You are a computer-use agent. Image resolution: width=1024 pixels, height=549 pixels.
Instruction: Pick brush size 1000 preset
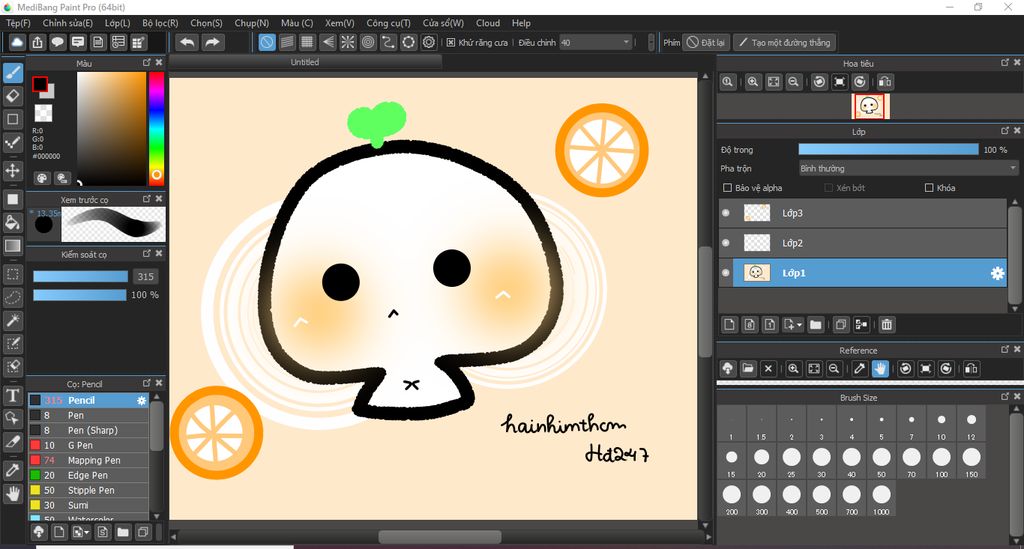(x=882, y=498)
